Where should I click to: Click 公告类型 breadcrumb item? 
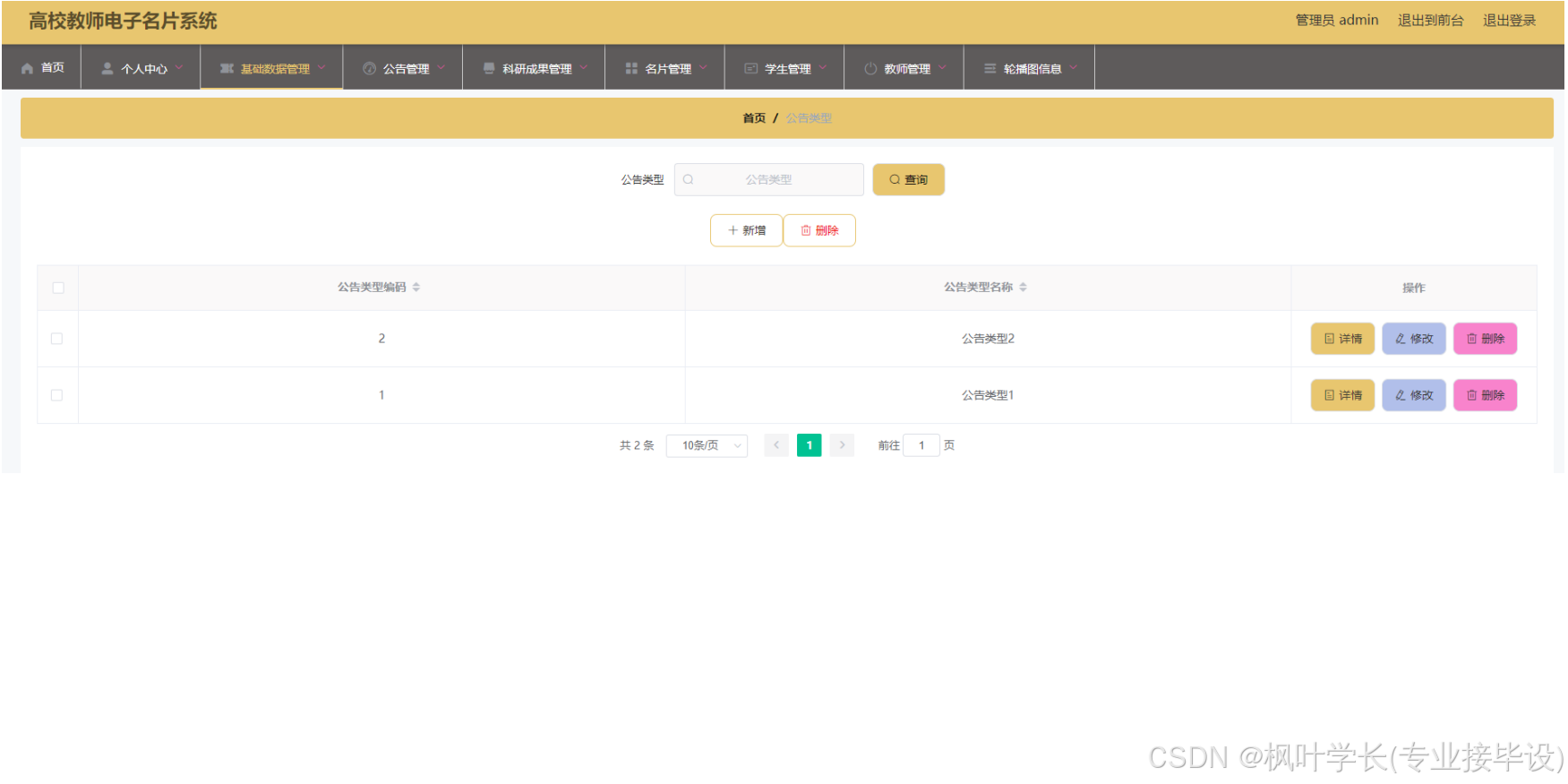tap(810, 118)
